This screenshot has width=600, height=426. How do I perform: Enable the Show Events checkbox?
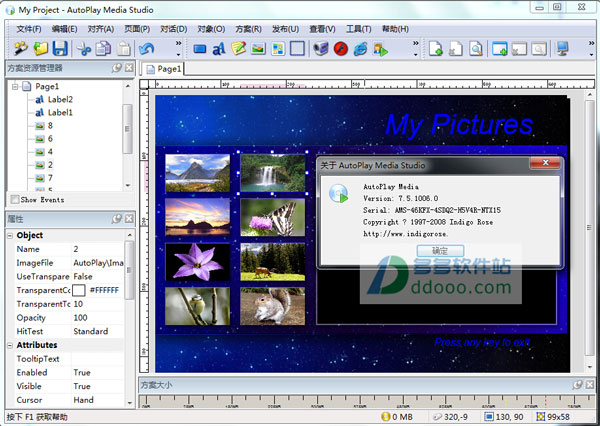[15, 199]
